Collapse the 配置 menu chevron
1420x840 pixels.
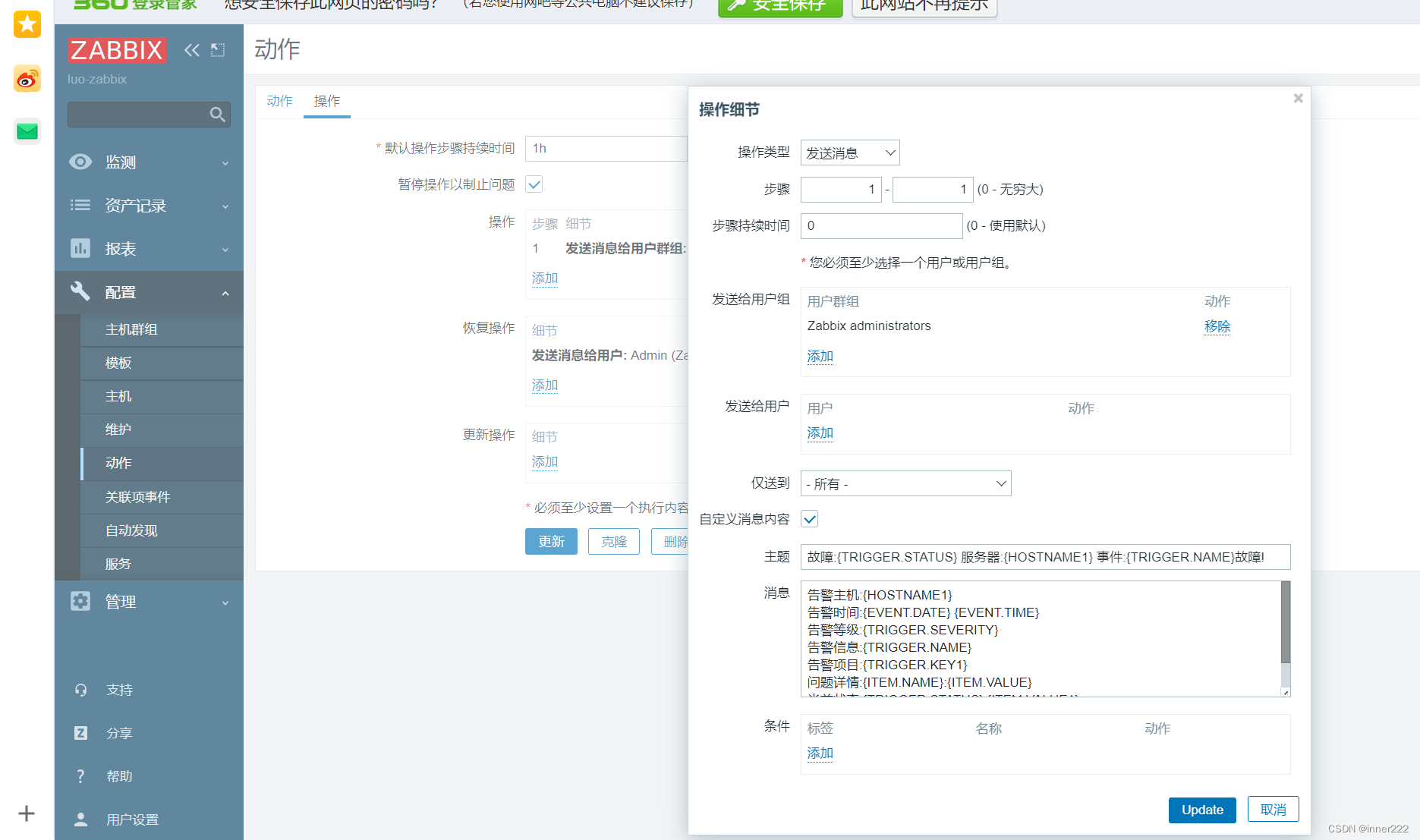point(225,293)
